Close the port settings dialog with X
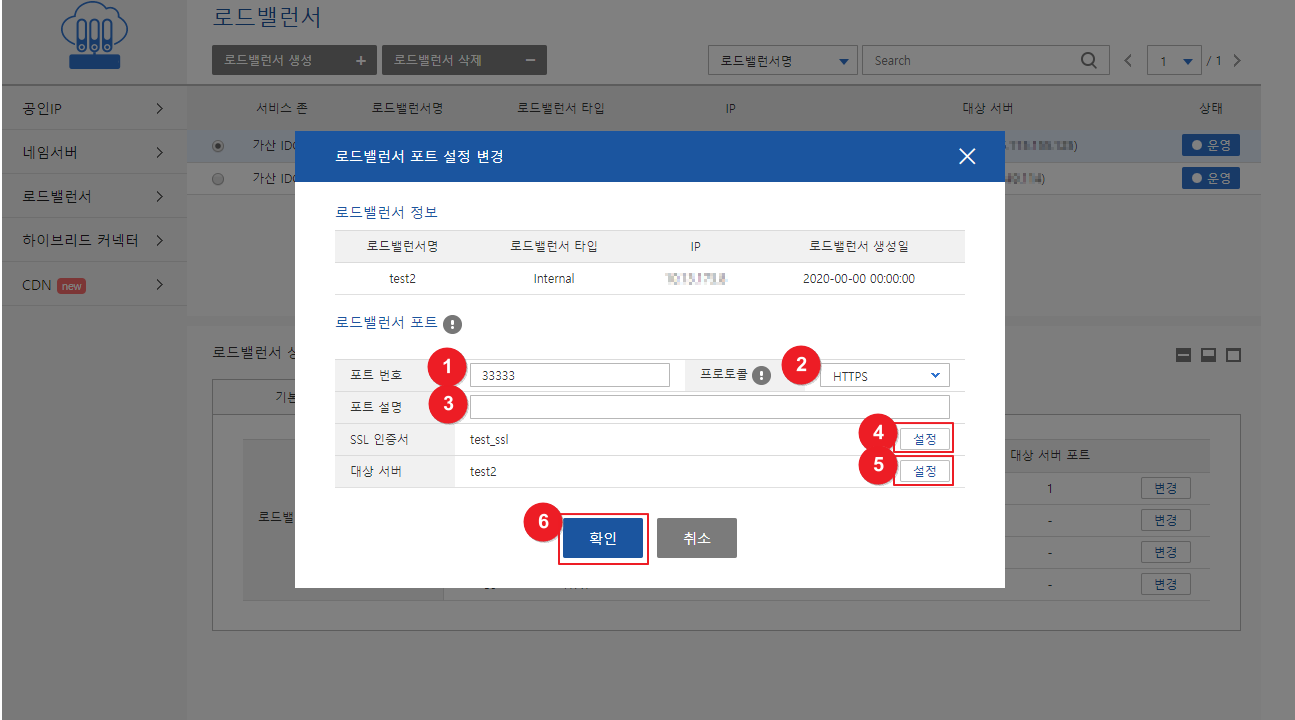The width and height of the screenshot is (1295, 720). click(966, 156)
